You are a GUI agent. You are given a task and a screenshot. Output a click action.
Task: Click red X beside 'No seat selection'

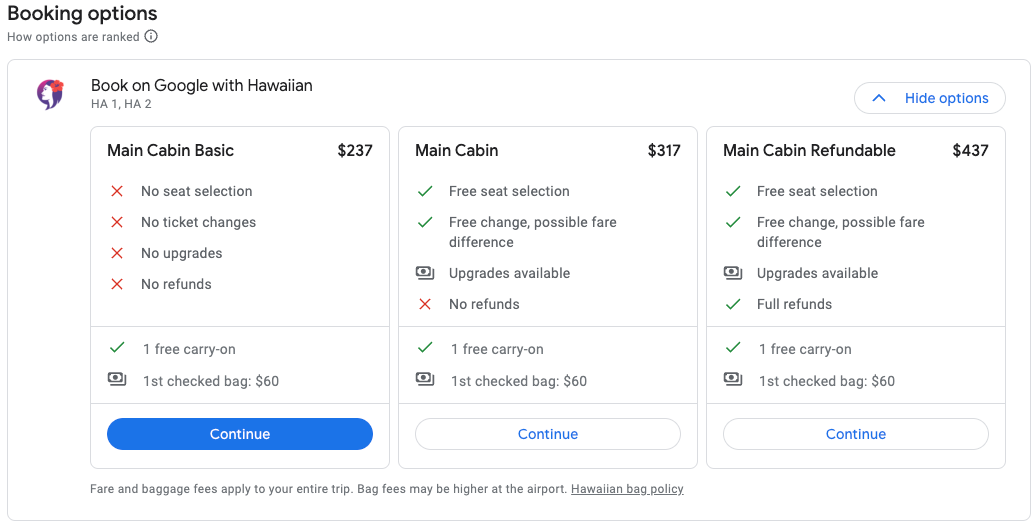coord(117,191)
